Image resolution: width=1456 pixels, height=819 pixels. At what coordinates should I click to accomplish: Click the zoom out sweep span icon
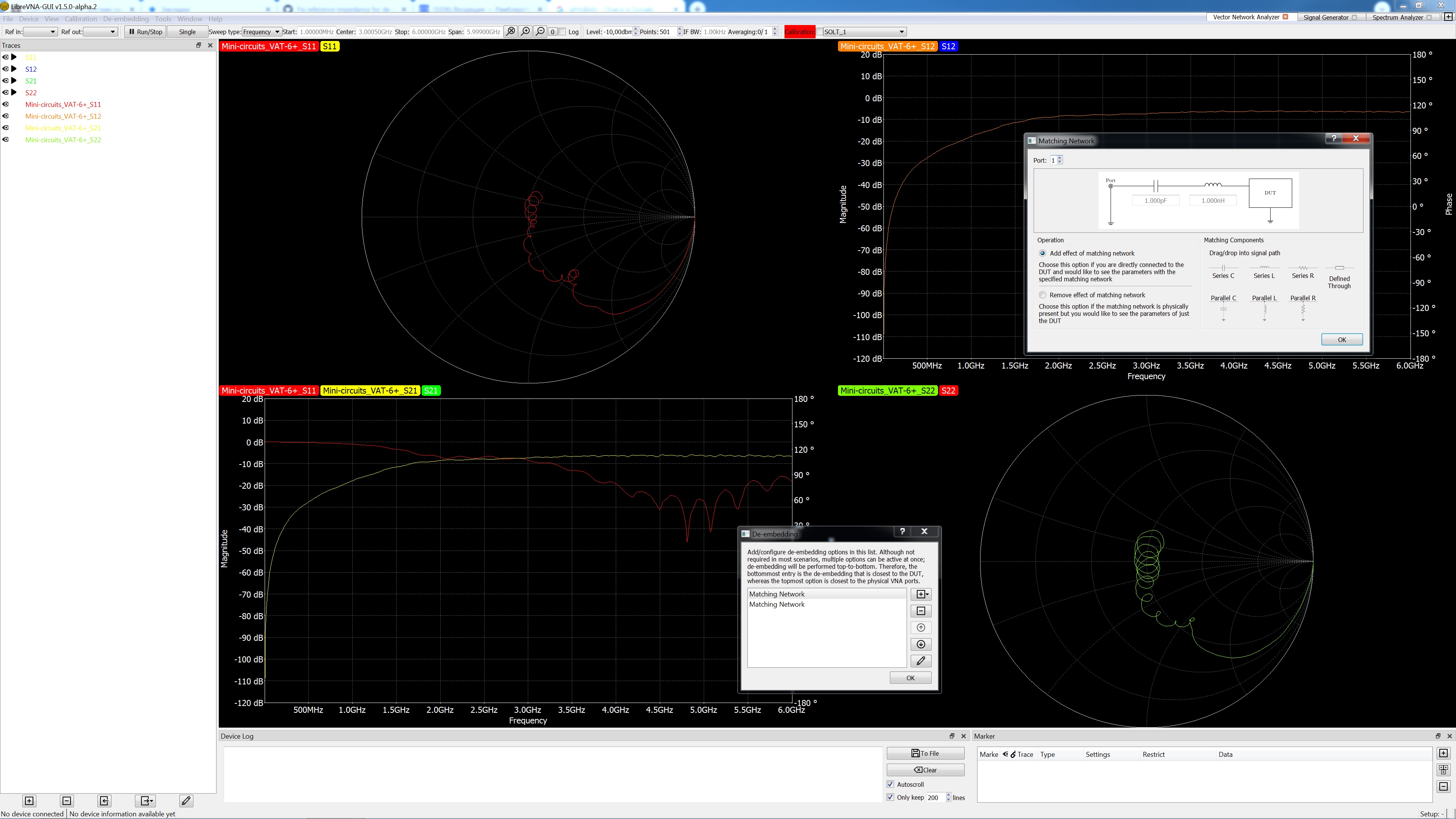(540, 31)
